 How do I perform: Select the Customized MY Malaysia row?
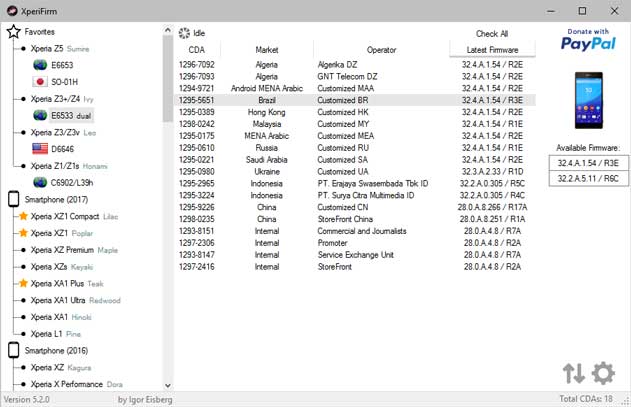[355, 124]
